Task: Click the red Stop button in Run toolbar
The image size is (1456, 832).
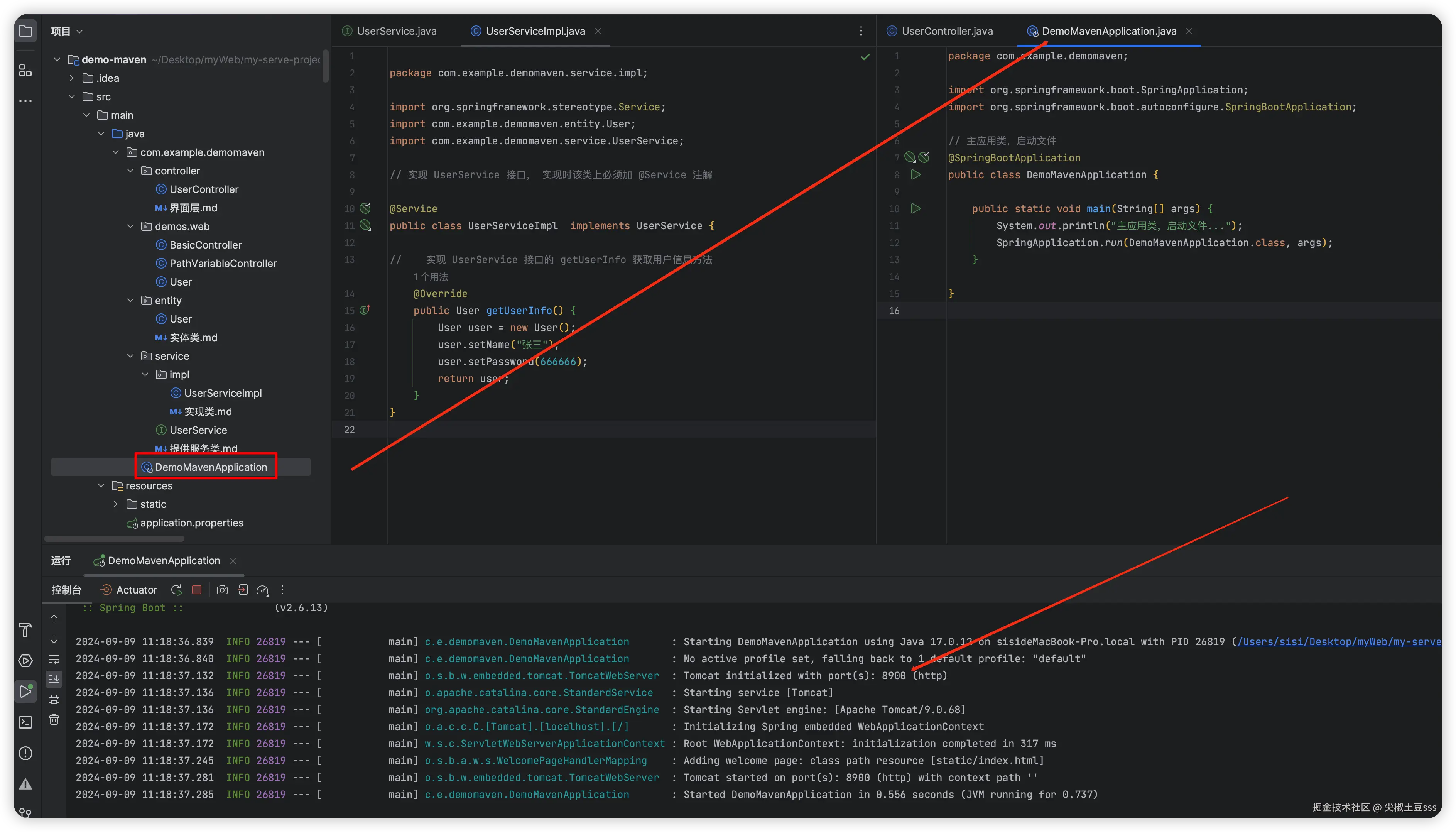Action: click(x=196, y=590)
